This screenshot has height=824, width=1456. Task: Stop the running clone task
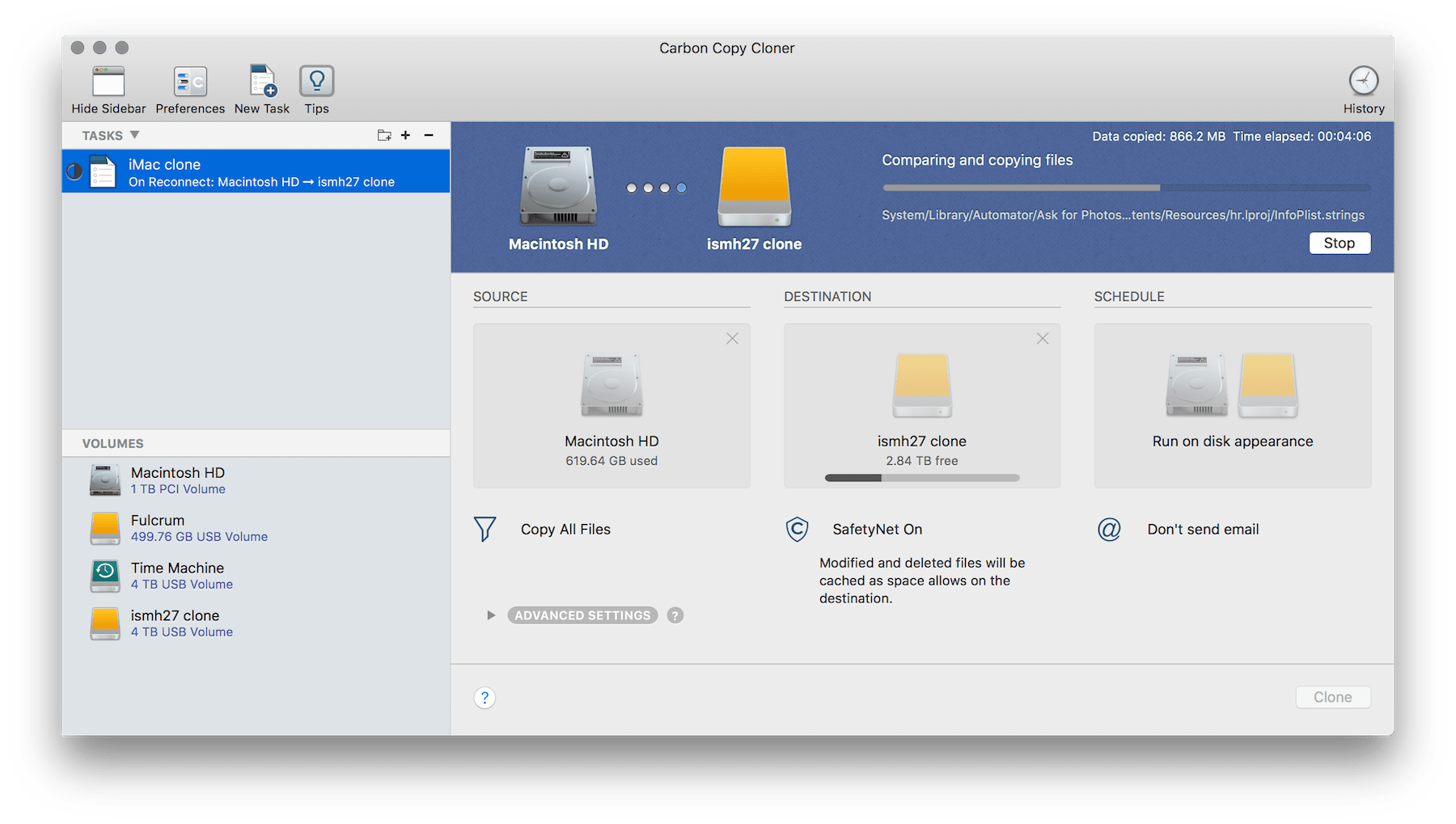point(1340,243)
